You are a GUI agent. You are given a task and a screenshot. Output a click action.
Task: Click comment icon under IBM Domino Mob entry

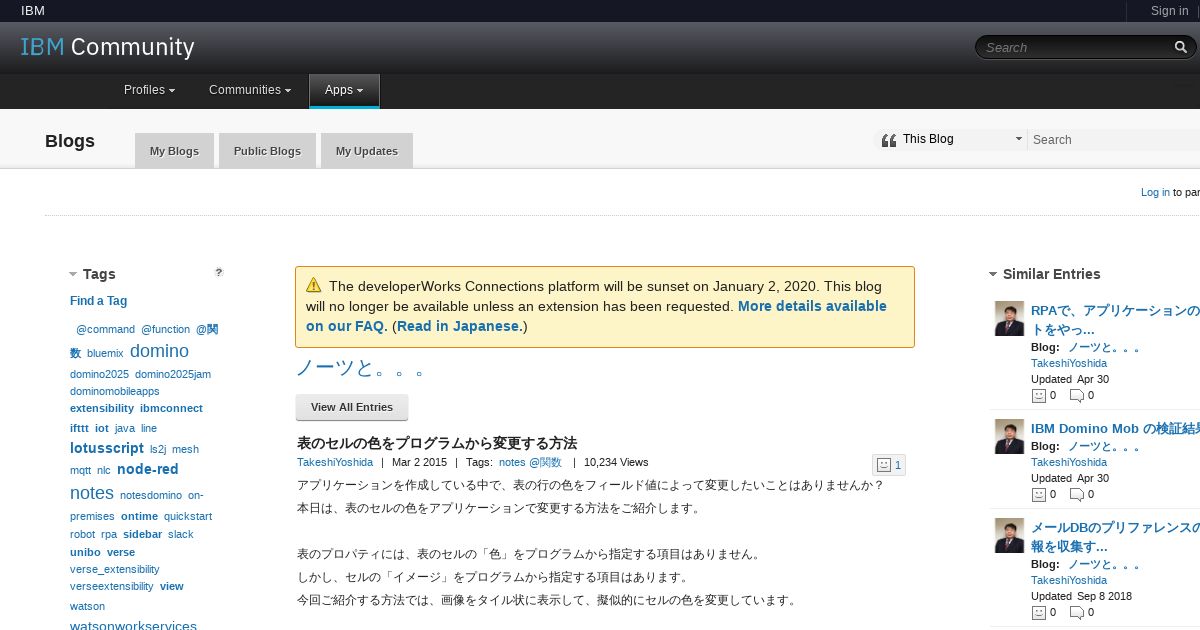click(1076, 494)
